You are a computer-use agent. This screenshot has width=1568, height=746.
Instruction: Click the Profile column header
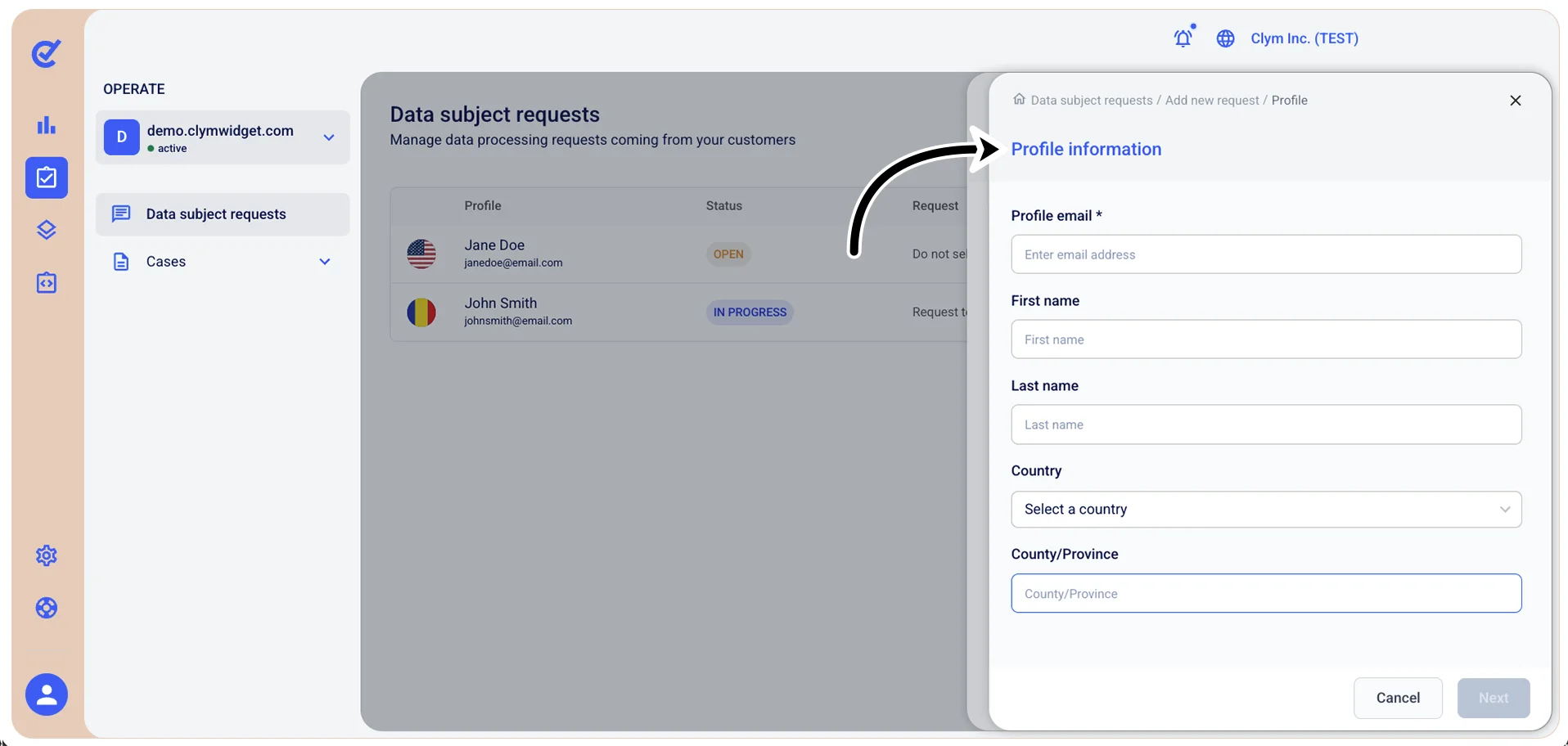483,206
